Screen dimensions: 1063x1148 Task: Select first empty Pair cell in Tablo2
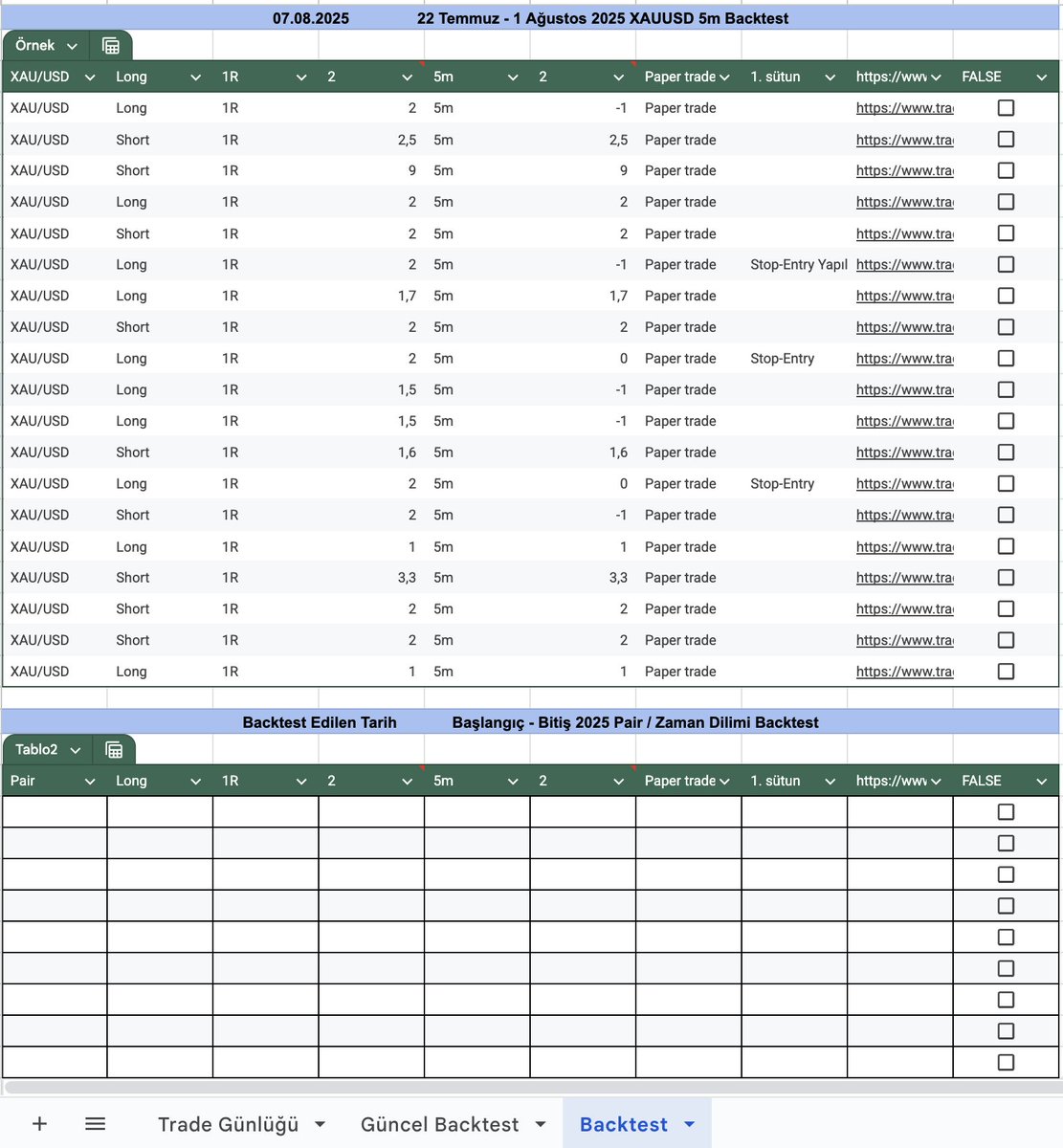pos(55,812)
